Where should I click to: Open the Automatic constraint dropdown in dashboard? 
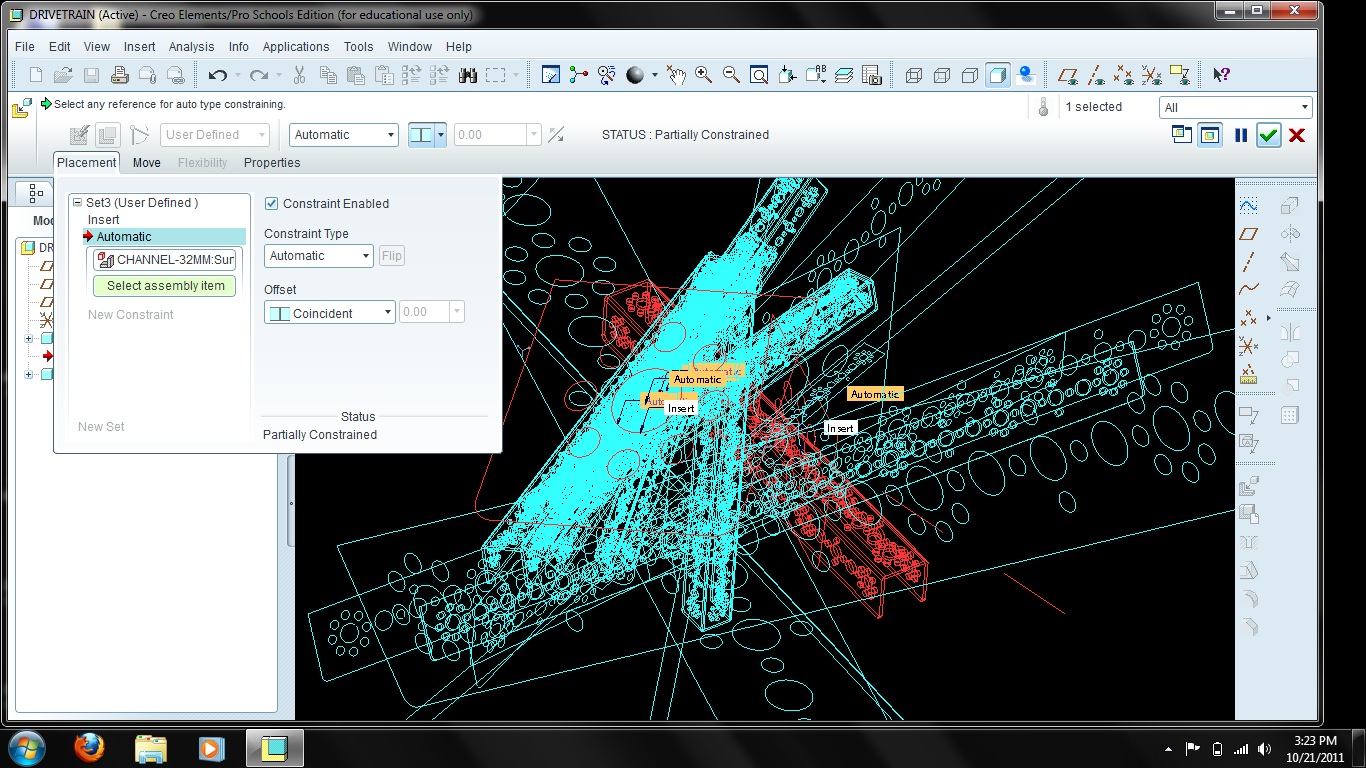[344, 135]
